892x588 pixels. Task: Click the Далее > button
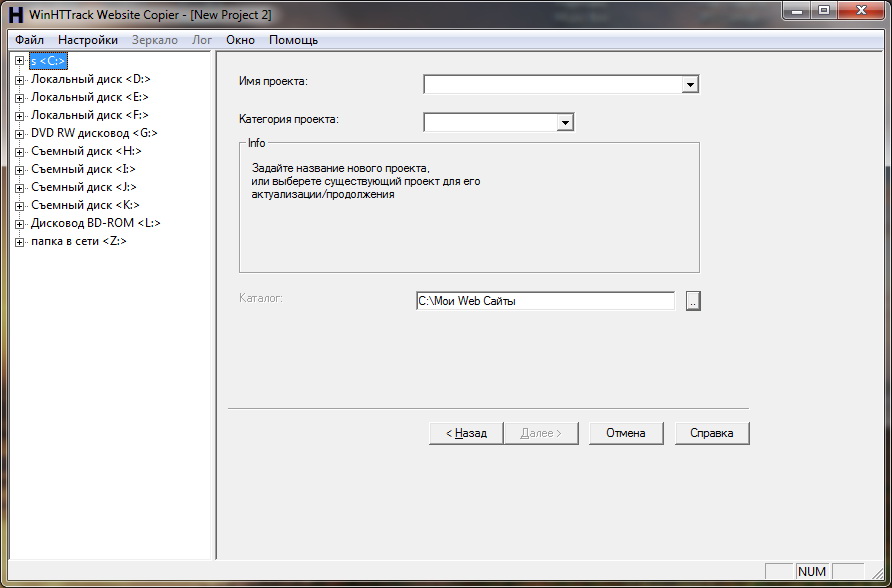tap(541, 433)
